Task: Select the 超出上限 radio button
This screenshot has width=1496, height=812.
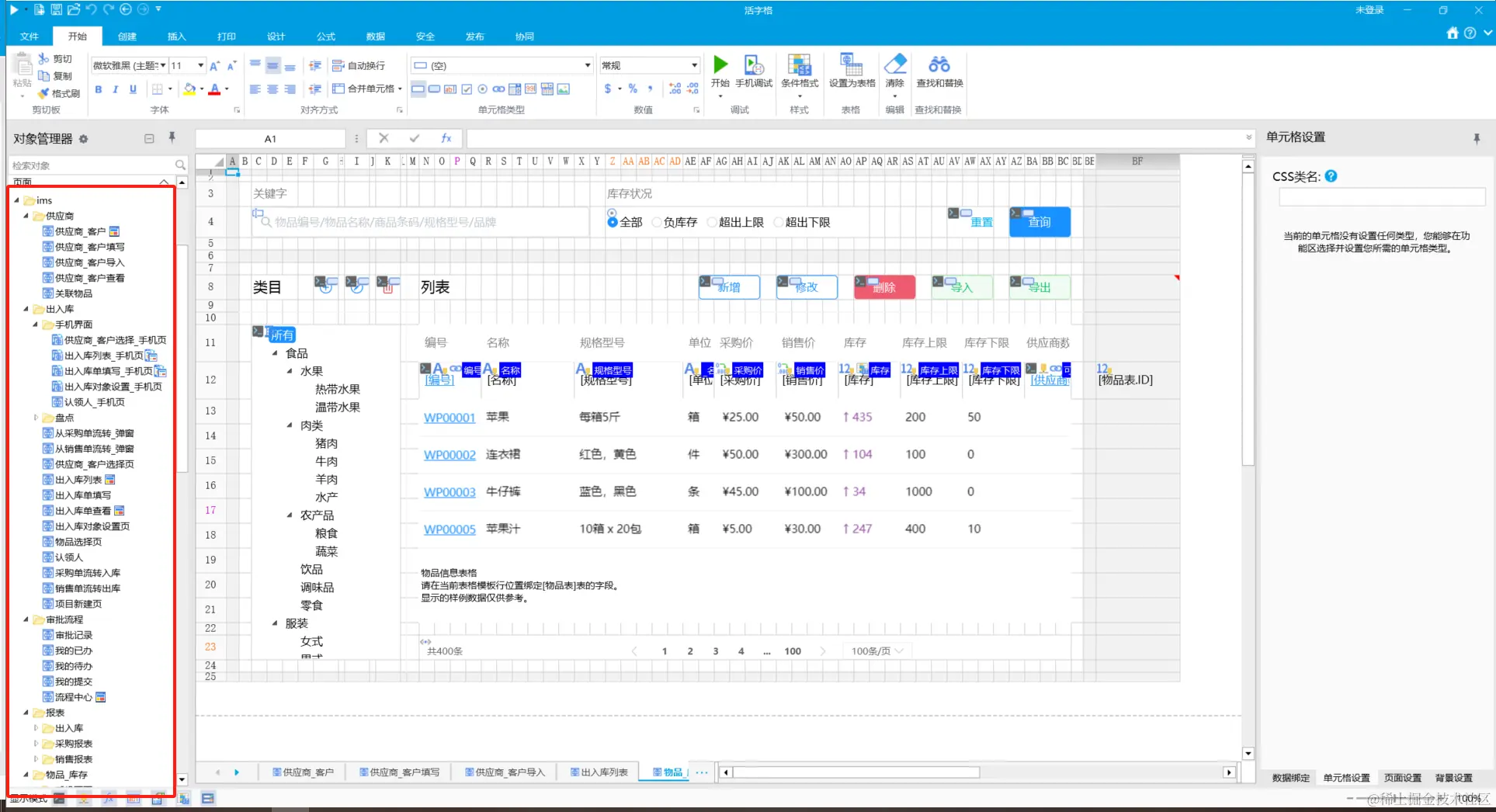Action: 712,222
